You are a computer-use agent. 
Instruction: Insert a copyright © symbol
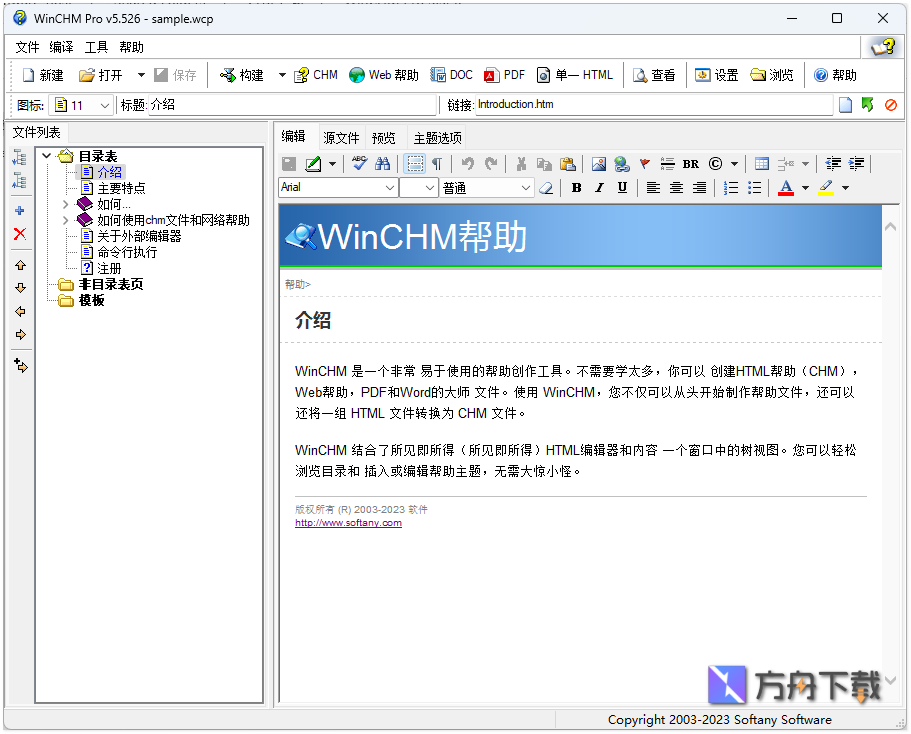click(x=717, y=163)
